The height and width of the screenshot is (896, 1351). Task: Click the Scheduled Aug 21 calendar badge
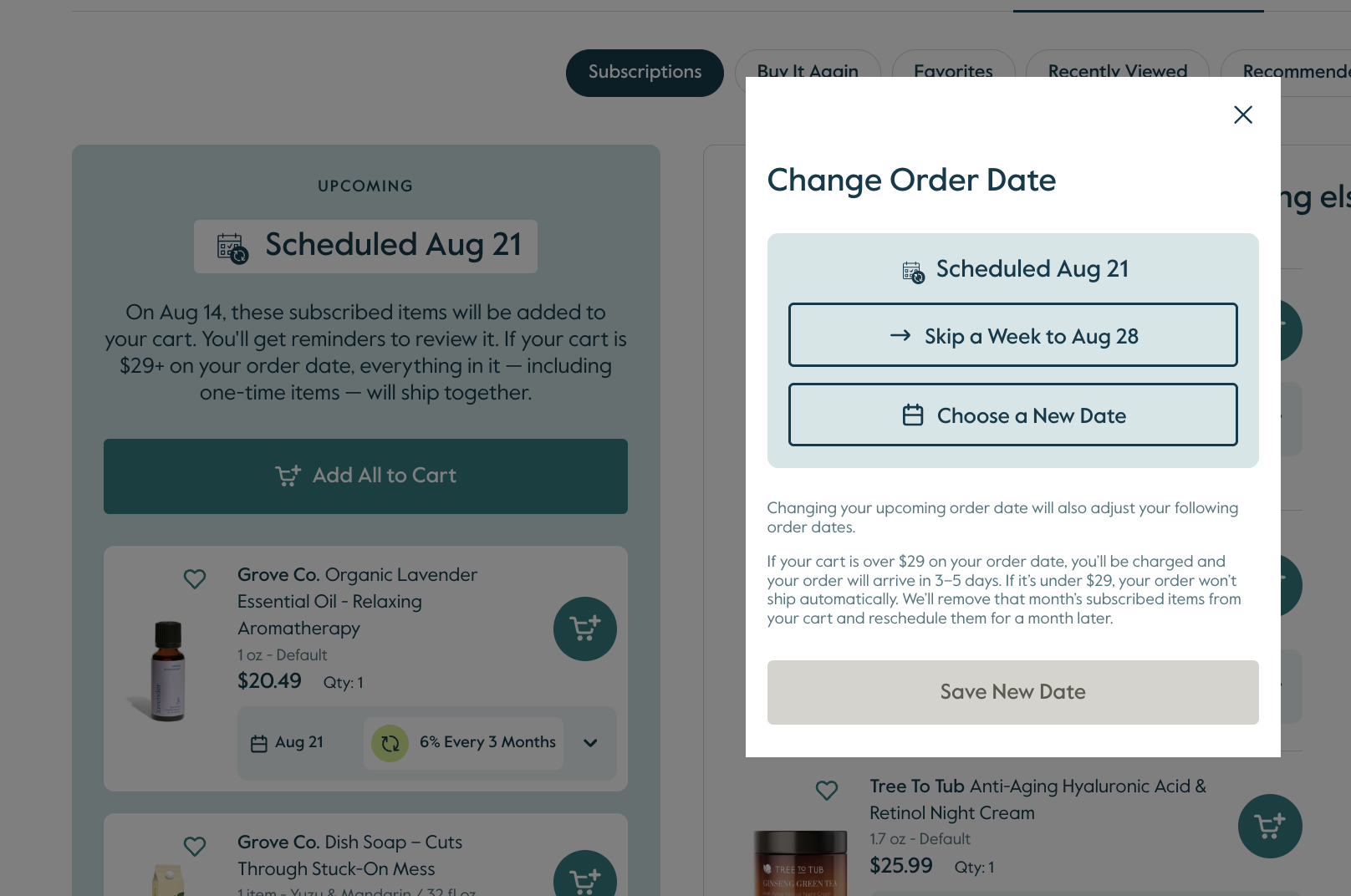[365, 246]
